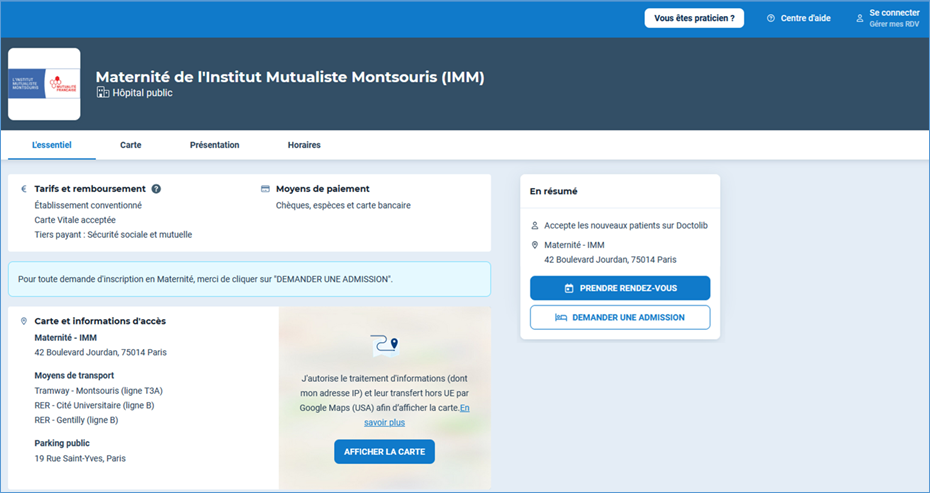Click the map route icon above the consent text
Image resolution: width=930 pixels, height=493 pixels.
pyautogui.click(x=384, y=345)
